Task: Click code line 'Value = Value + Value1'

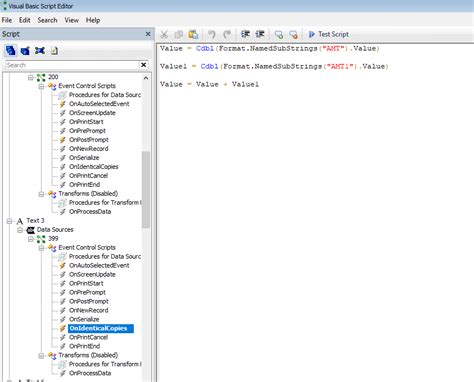Action: (x=209, y=84)
